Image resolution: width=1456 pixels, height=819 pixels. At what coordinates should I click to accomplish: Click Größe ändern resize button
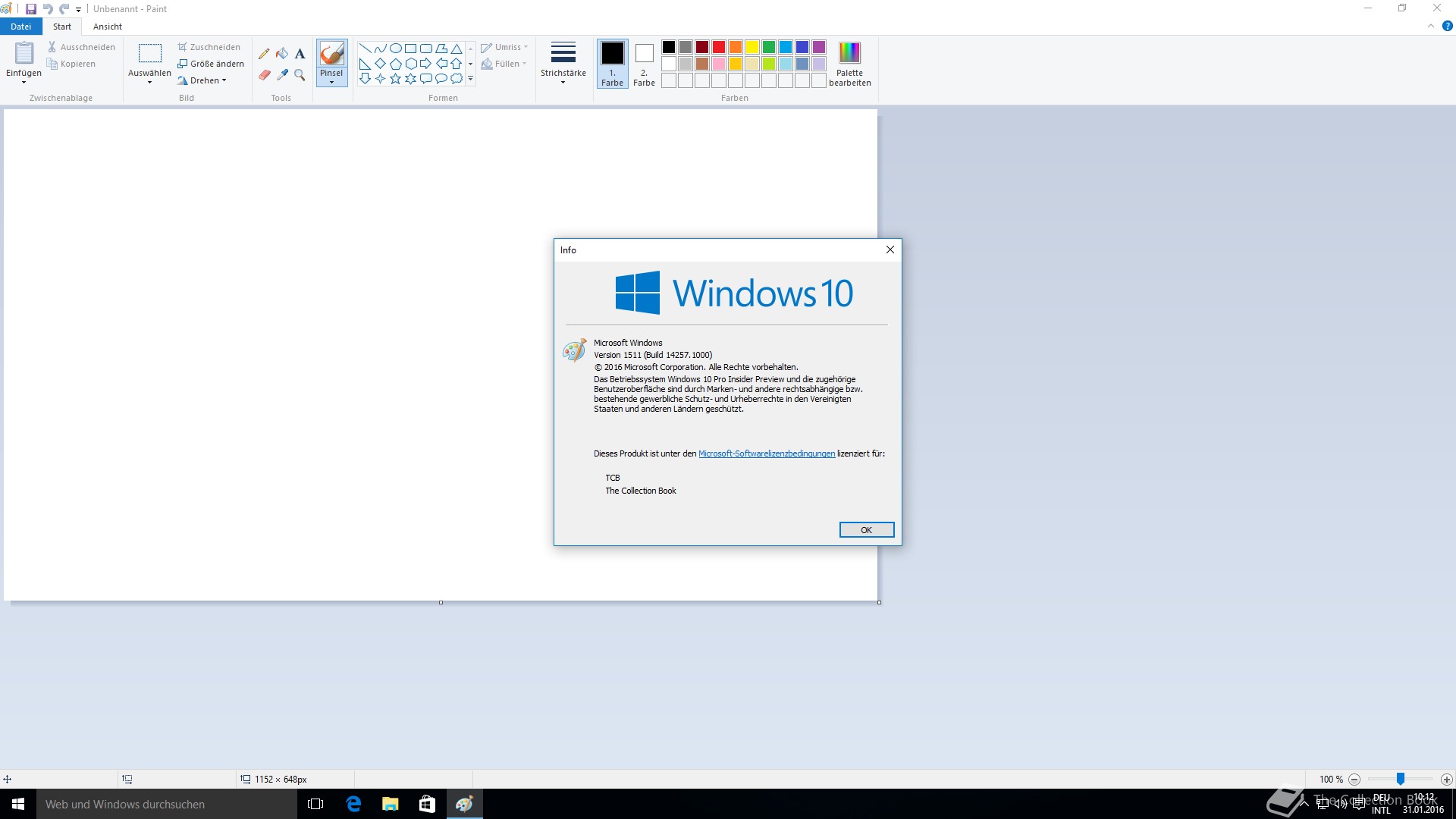(211, 64)
